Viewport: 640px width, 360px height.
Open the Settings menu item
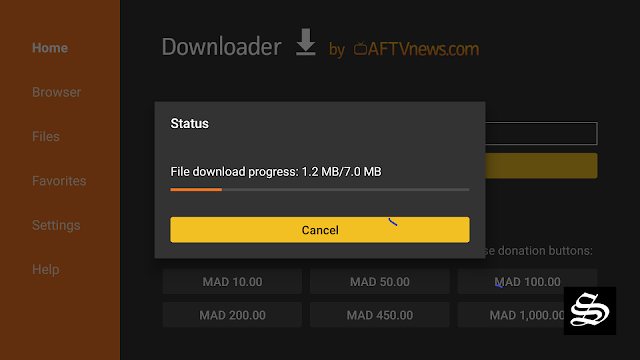56,225
